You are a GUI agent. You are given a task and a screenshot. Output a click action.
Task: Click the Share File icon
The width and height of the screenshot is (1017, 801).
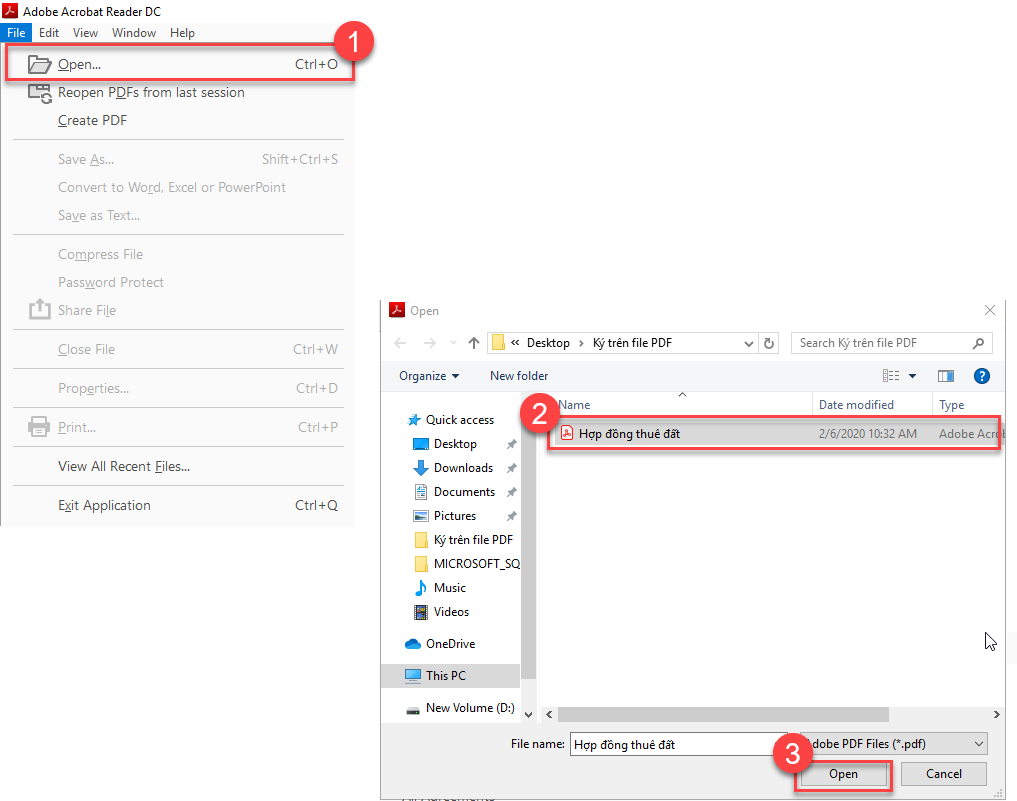click(x=38, y=310)
